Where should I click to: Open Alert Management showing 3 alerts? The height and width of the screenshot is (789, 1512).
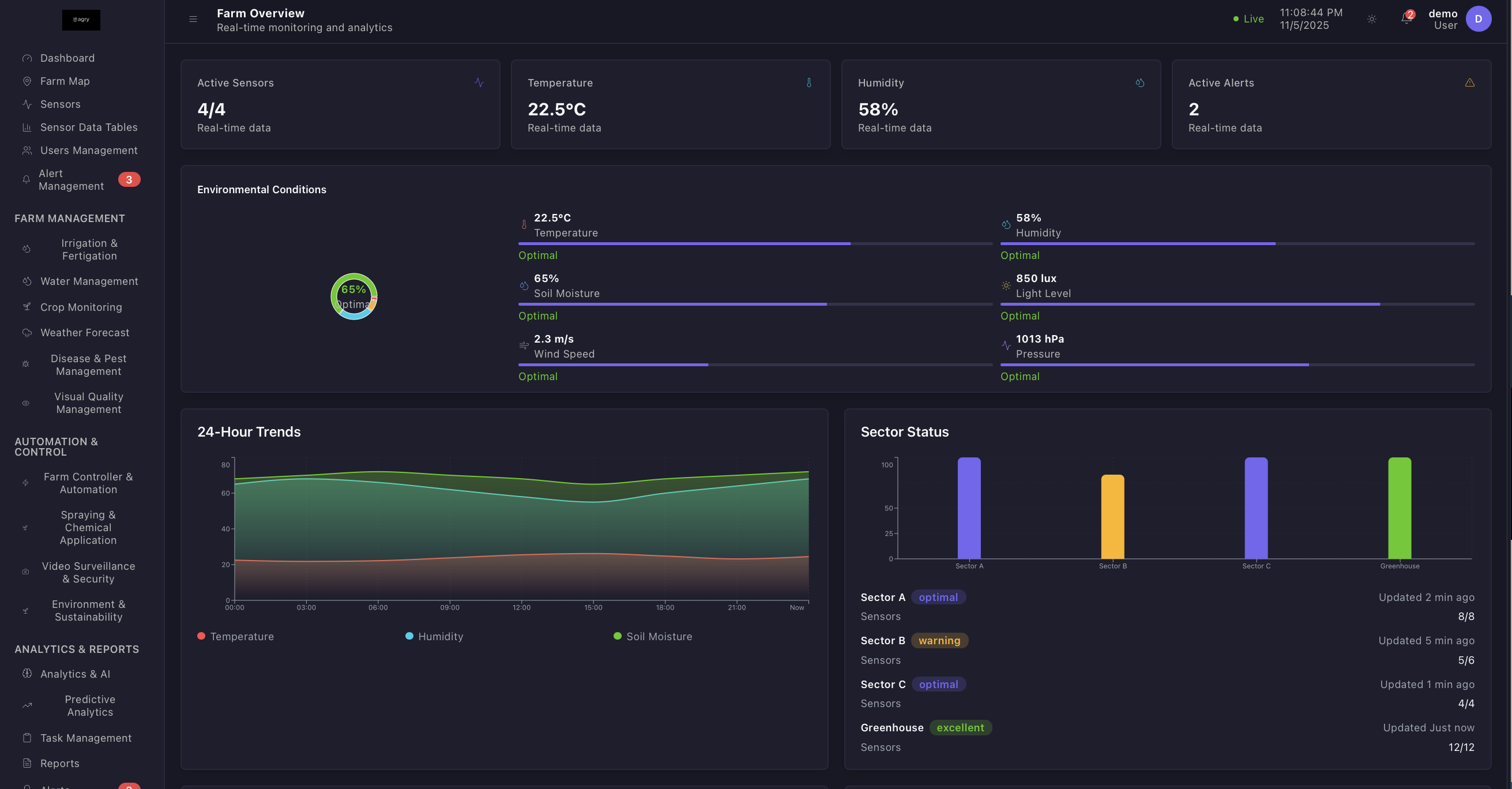(x=72, y=179)
